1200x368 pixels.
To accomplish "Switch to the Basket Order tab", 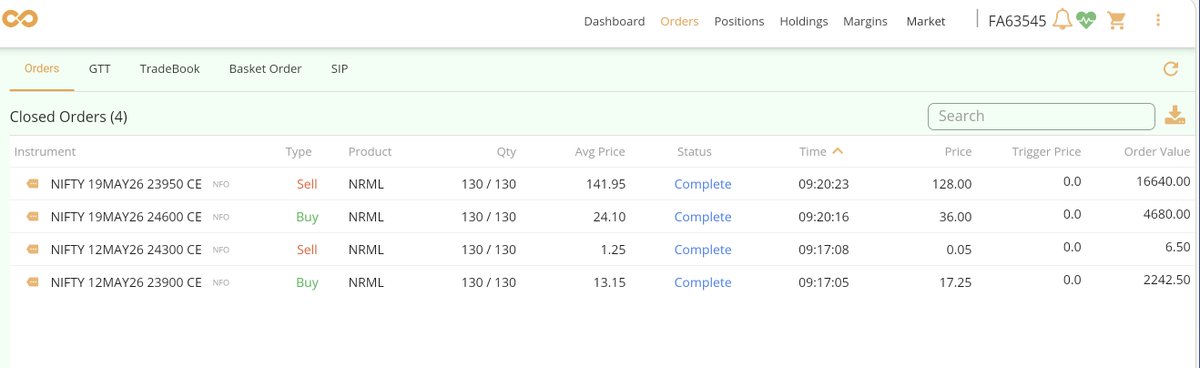I will (265, 69).
